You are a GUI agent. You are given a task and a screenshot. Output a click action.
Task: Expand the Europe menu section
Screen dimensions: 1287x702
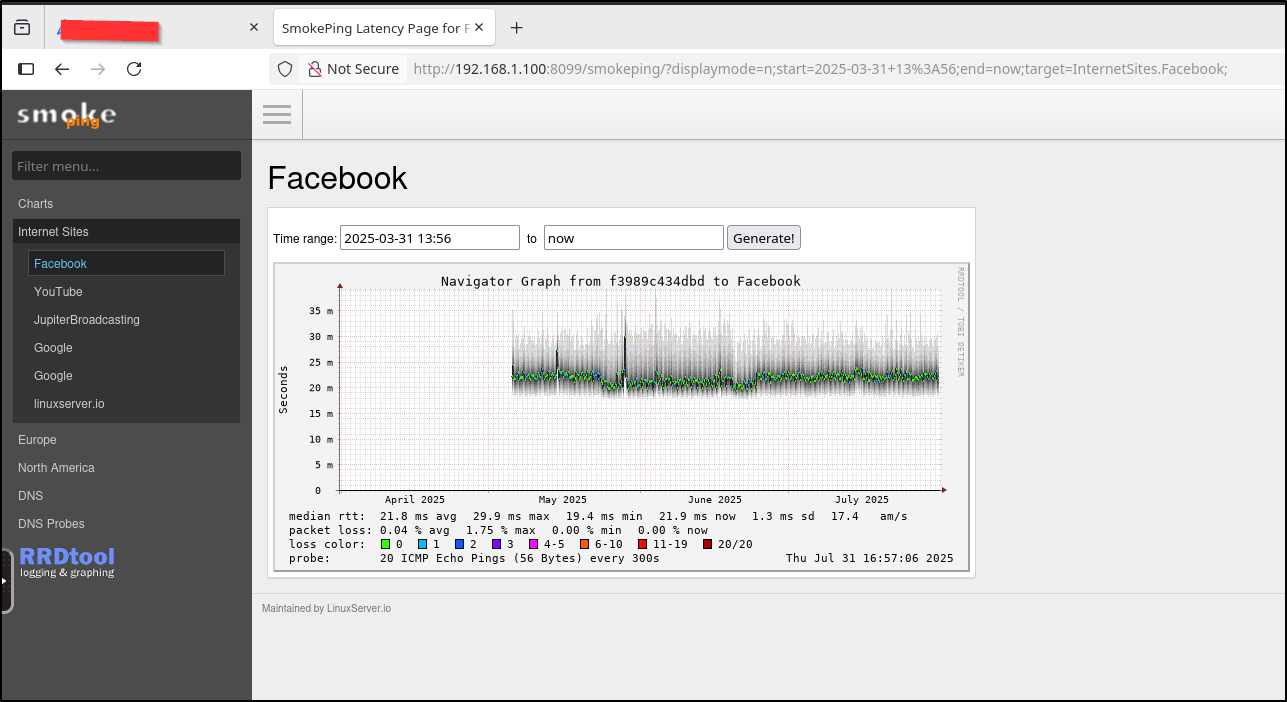pos(37,440)
